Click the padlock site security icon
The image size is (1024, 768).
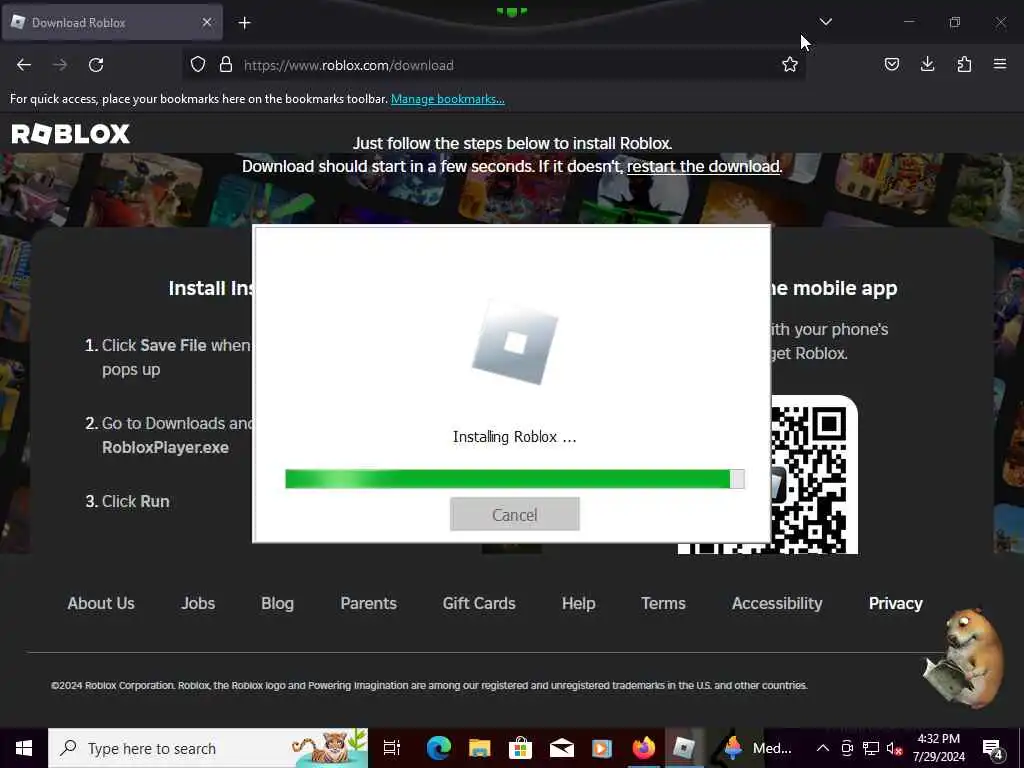[225, 65]
